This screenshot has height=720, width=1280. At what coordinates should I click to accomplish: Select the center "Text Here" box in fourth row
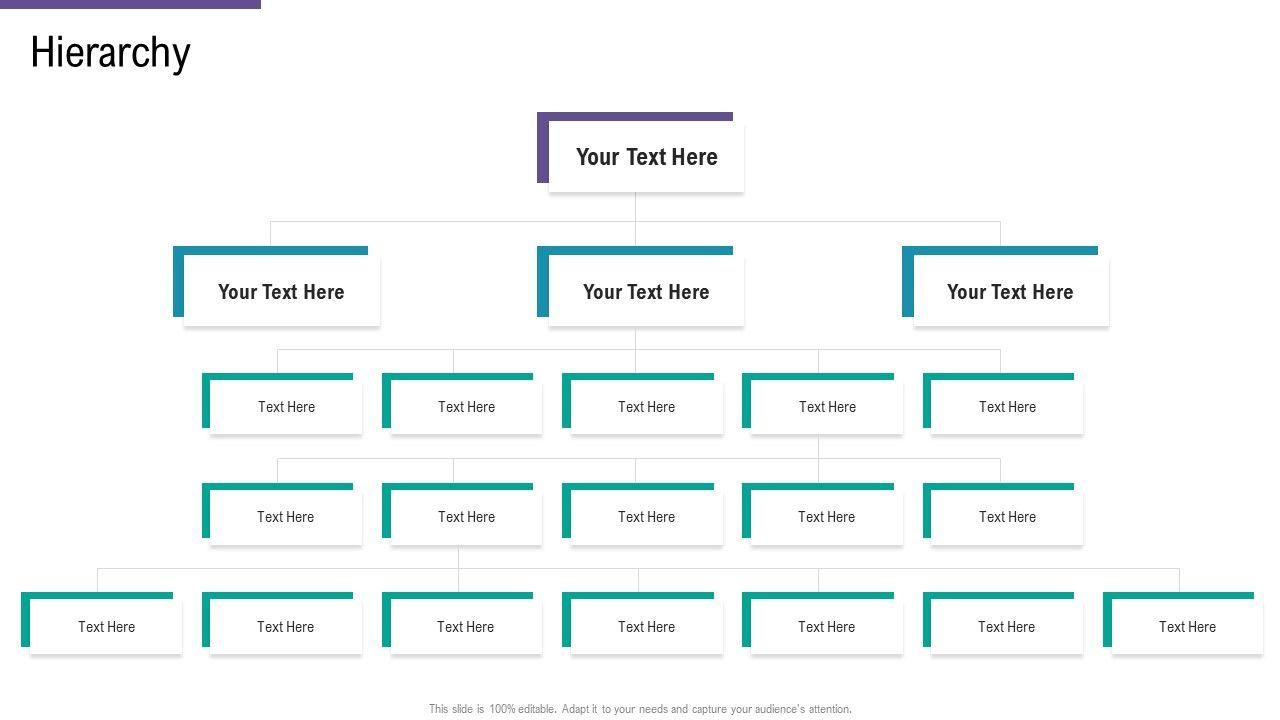tap(646, 517)
